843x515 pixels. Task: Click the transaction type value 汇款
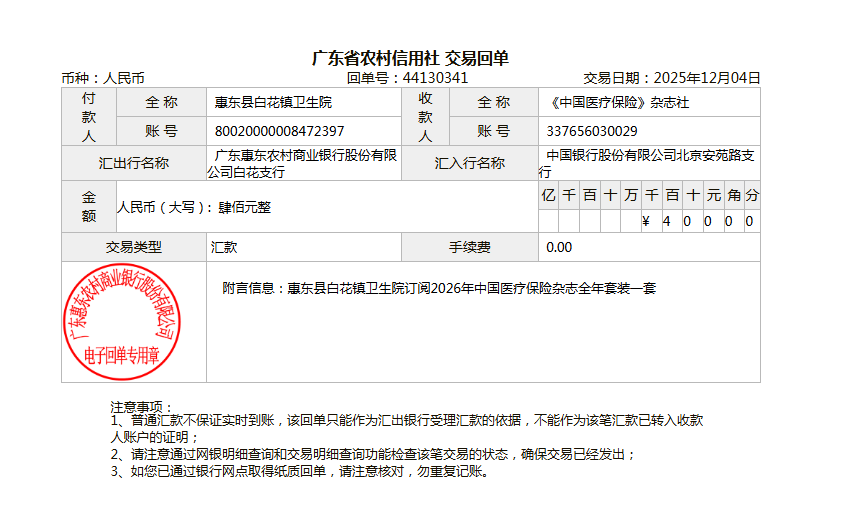[x=224, y=247]
